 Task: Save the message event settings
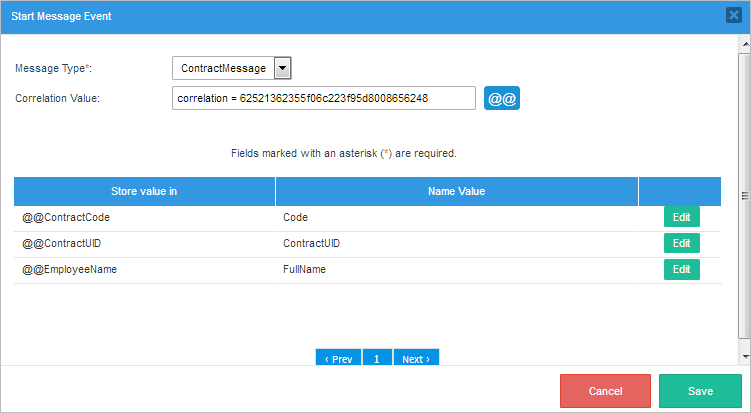700,391
